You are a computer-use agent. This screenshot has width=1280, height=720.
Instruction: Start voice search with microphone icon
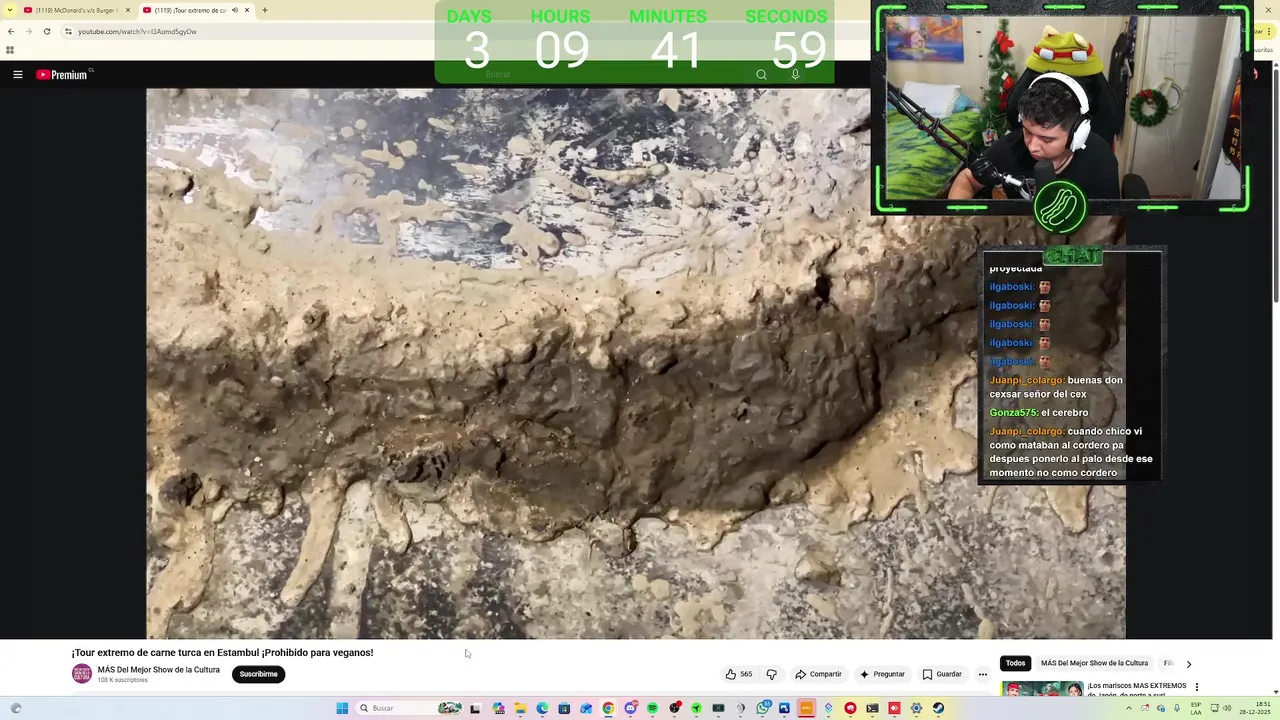pos(795,74)
